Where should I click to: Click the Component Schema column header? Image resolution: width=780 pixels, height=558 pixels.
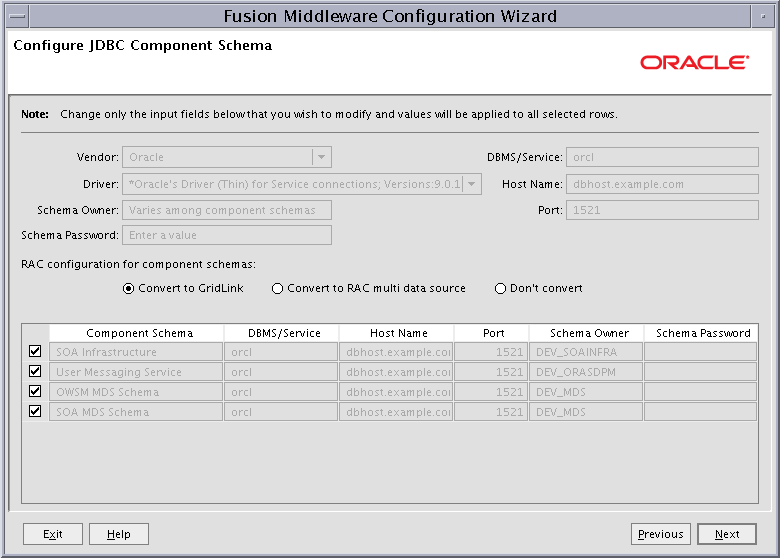click(136, 333)
